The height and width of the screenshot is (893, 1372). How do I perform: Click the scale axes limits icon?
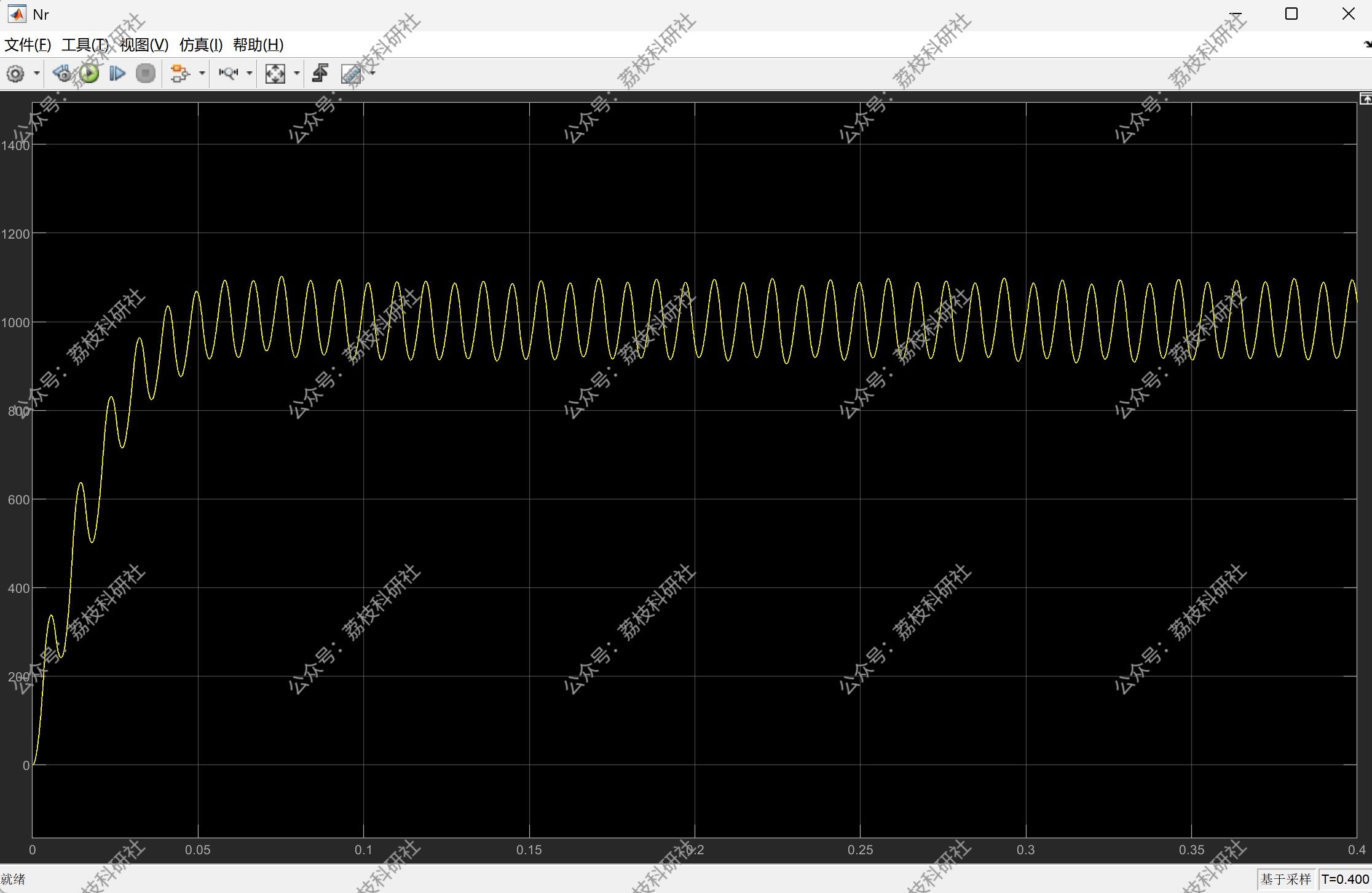point(275,74)
